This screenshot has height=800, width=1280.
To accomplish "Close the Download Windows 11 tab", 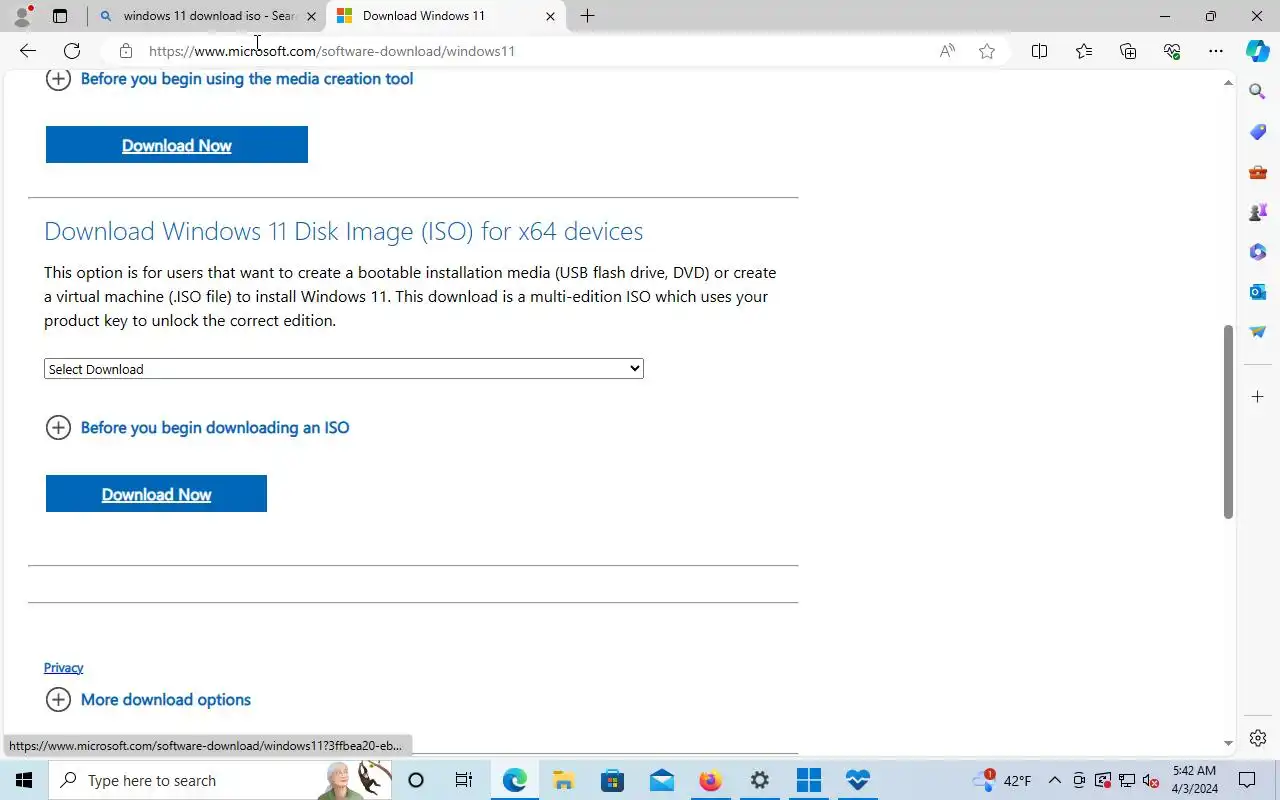I will [x=550, y=16].
